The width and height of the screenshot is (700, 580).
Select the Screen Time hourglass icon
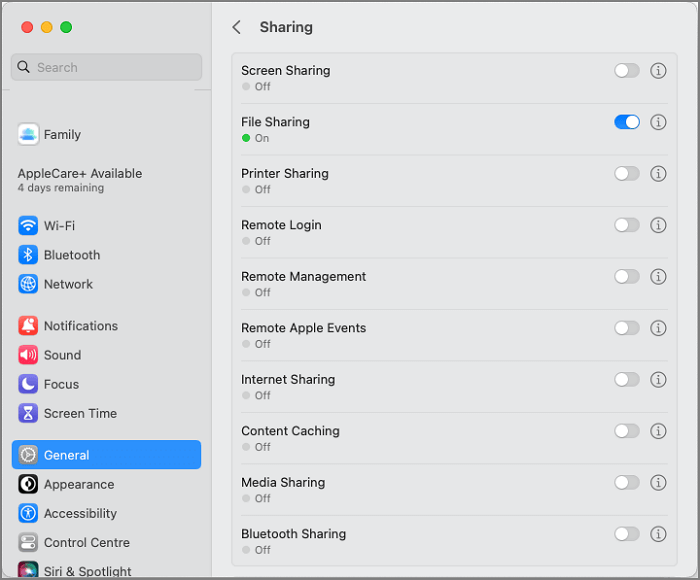[28, 413]
